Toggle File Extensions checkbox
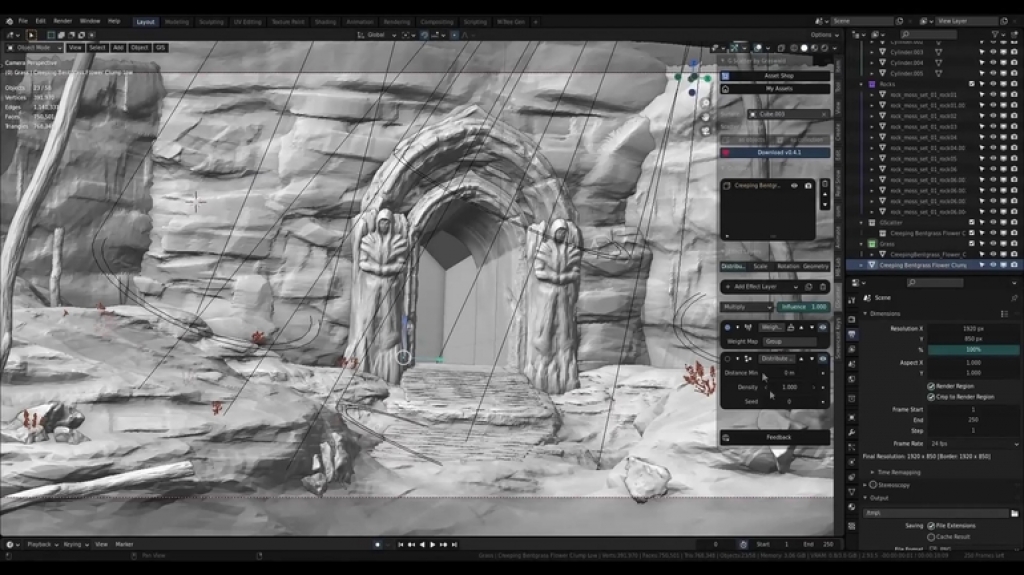 tap(931, 525)
